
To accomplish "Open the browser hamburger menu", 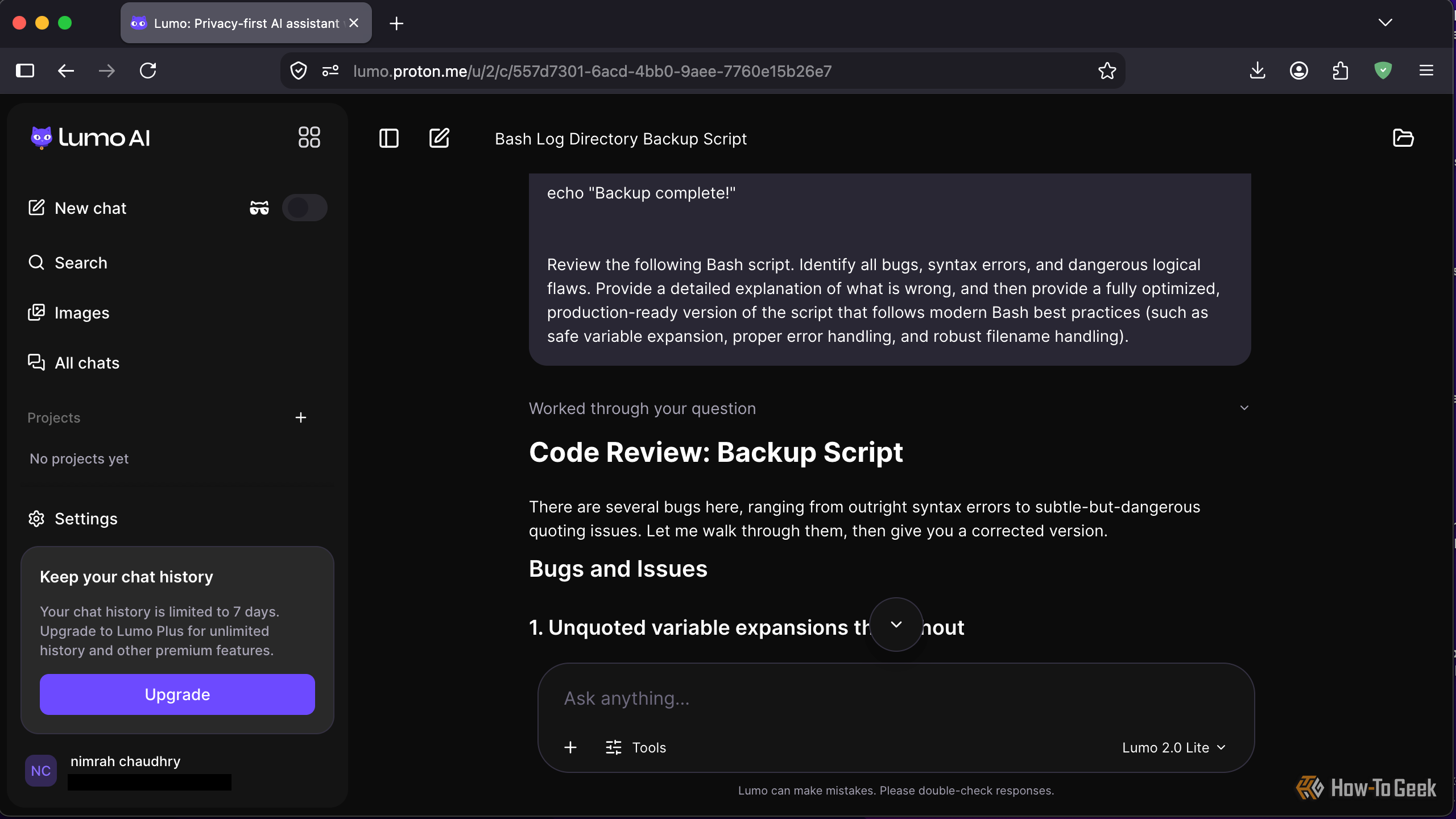I will [x=1426, y=71].
